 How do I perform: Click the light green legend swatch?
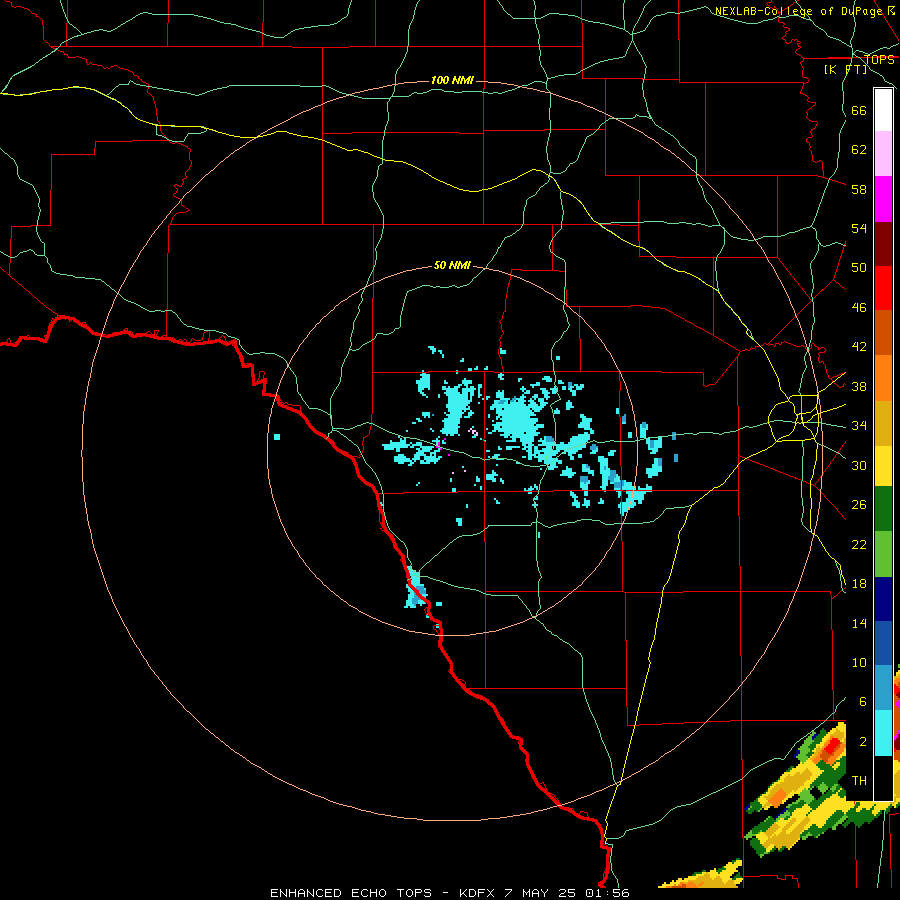(883, 554)
